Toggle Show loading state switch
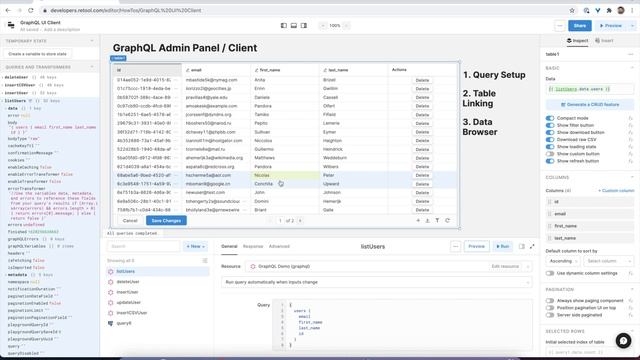 [550, 147]
